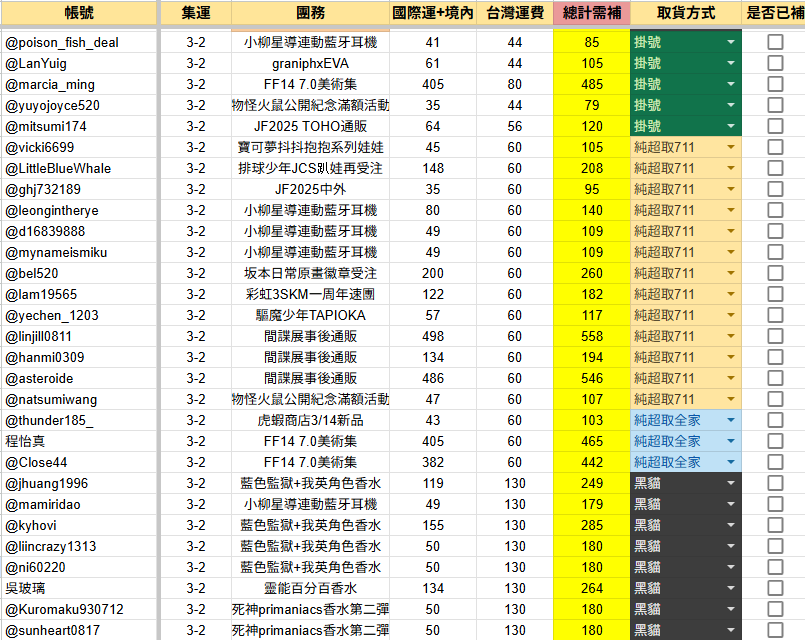Select the 坂本日常原畫徽章受注 cell

(x=310, y=273)
